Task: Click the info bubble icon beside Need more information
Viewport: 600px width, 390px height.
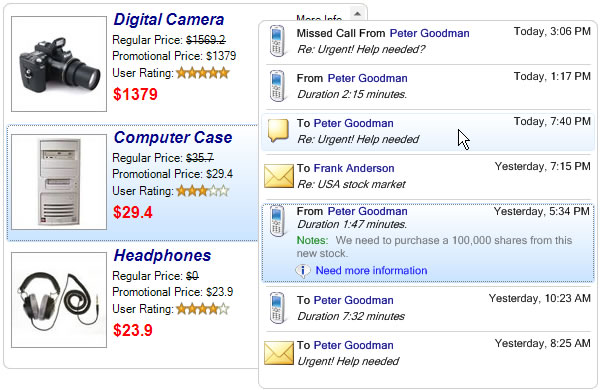Action: (x=303, y=271)
